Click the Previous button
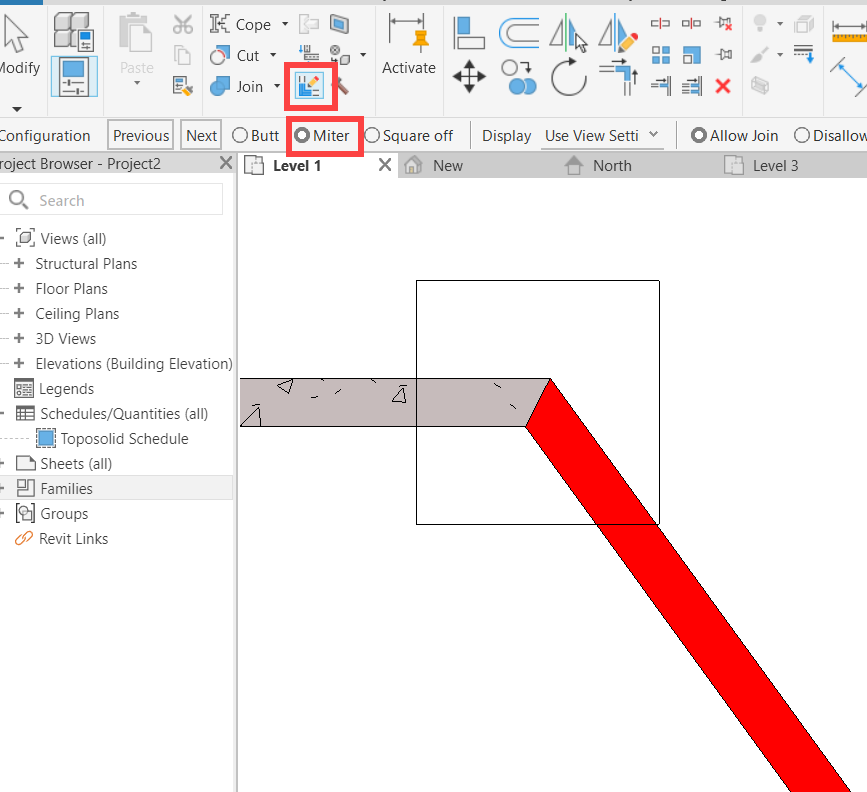867x792 pixels. 140,135
